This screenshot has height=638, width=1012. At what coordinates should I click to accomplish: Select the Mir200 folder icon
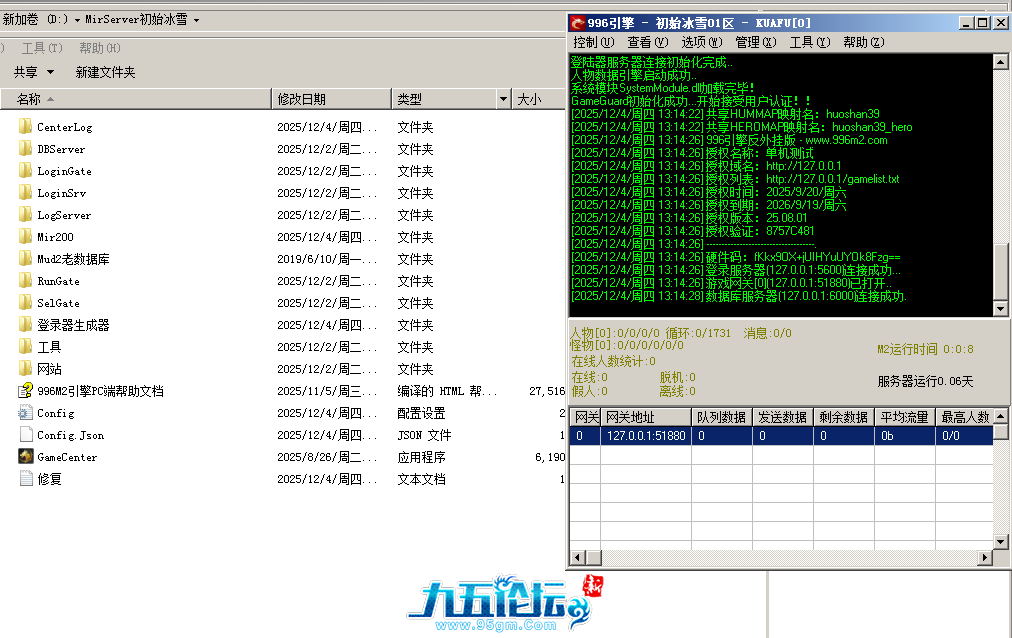(x=26, y=237)
